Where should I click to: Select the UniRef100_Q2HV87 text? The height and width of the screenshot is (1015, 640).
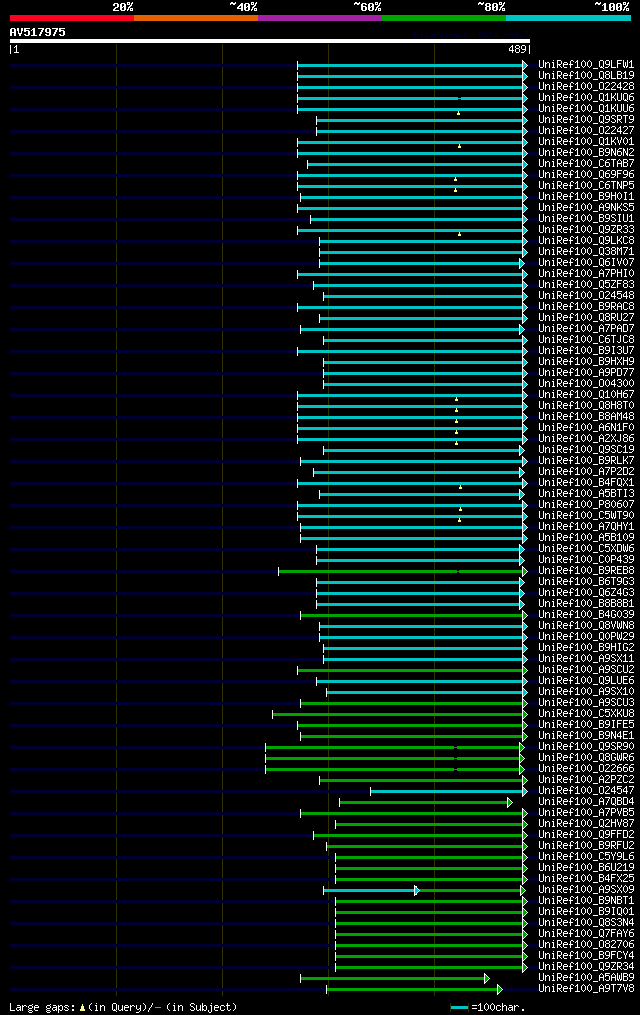pos(586,824)
